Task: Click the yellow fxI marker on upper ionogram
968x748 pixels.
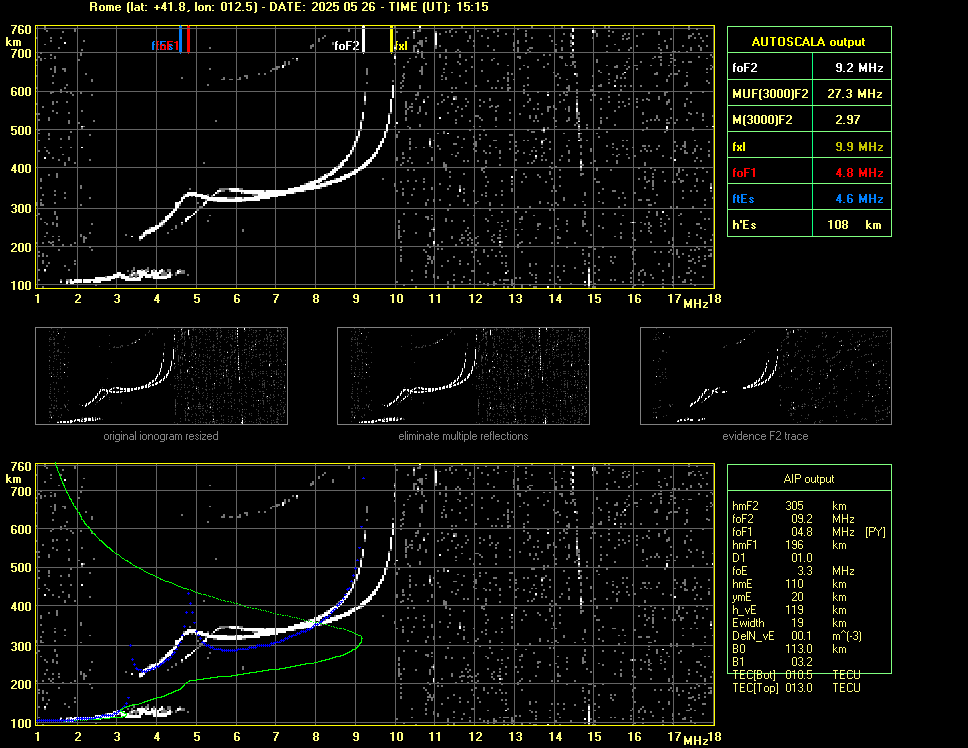Action: point(391,39)
